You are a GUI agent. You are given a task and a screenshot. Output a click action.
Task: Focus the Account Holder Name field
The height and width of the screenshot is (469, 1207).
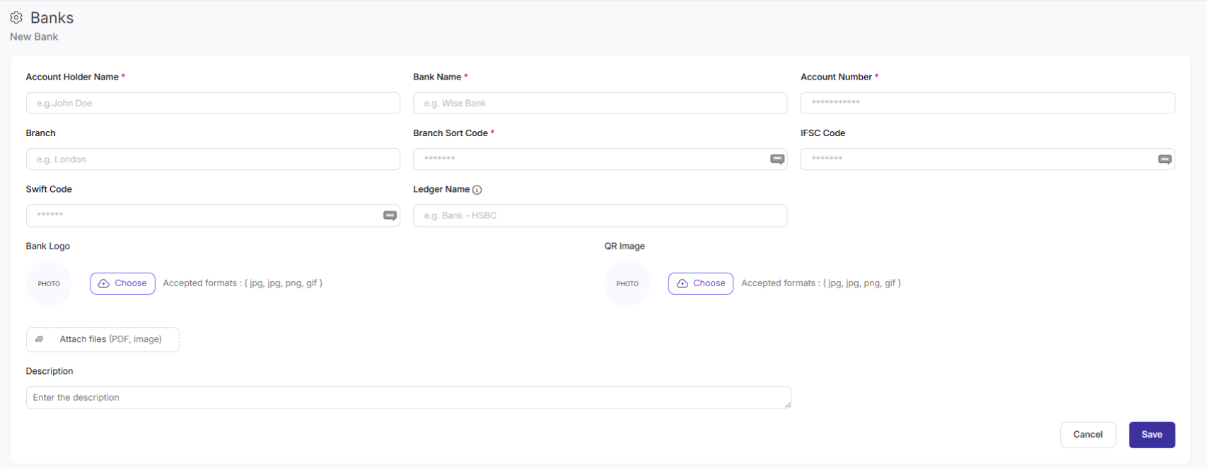click(x=212, y=103)
